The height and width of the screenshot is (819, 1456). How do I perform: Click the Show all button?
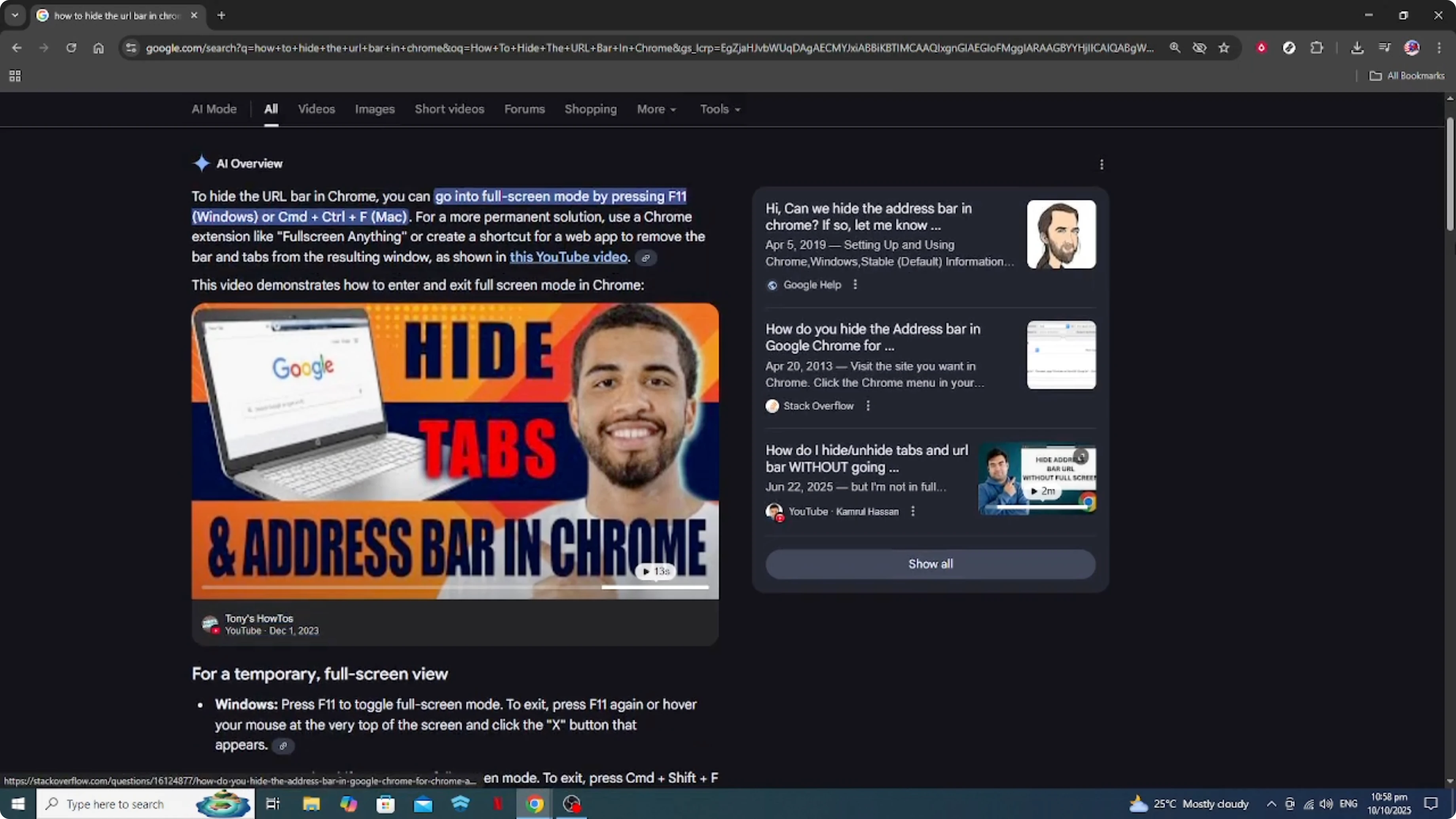[930, 563]
